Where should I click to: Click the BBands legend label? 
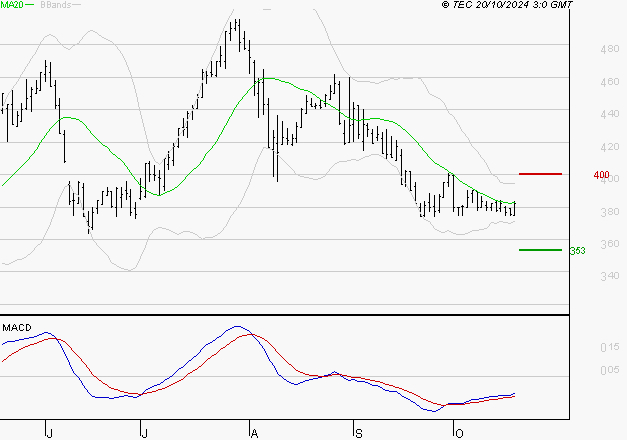point(56,5)
